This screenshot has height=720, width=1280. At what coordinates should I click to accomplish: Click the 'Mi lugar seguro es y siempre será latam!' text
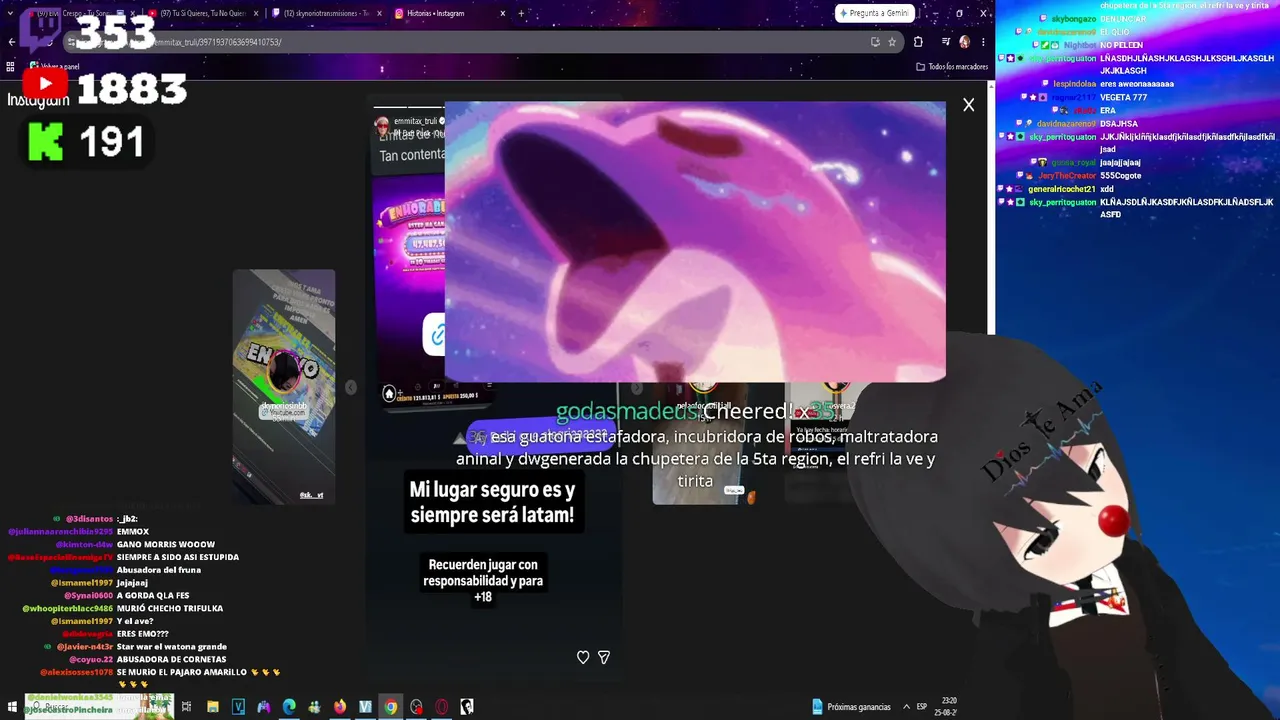point(492,503)
